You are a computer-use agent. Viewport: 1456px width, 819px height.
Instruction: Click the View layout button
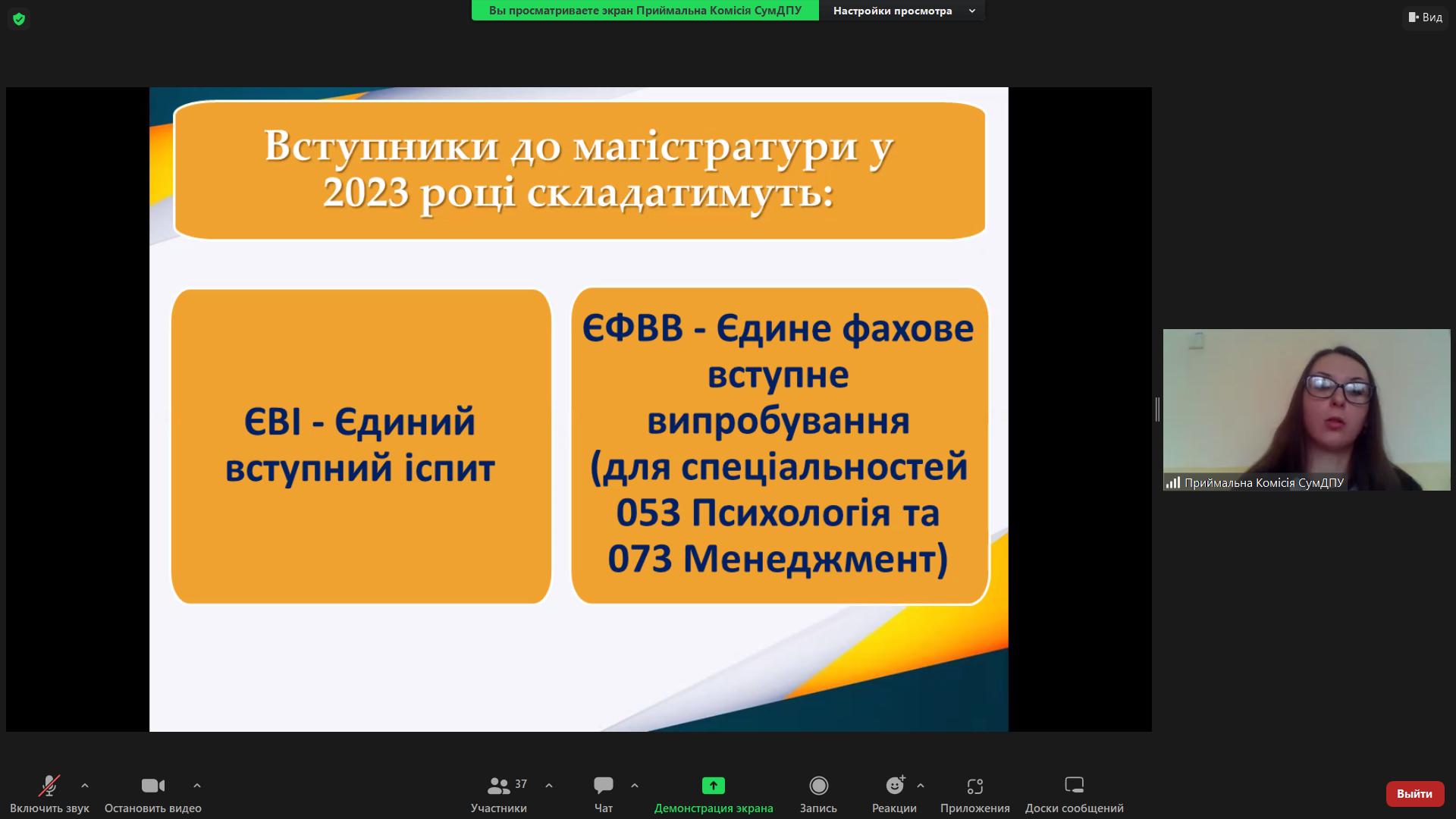pyautogui.click(x=1425, y=17)
